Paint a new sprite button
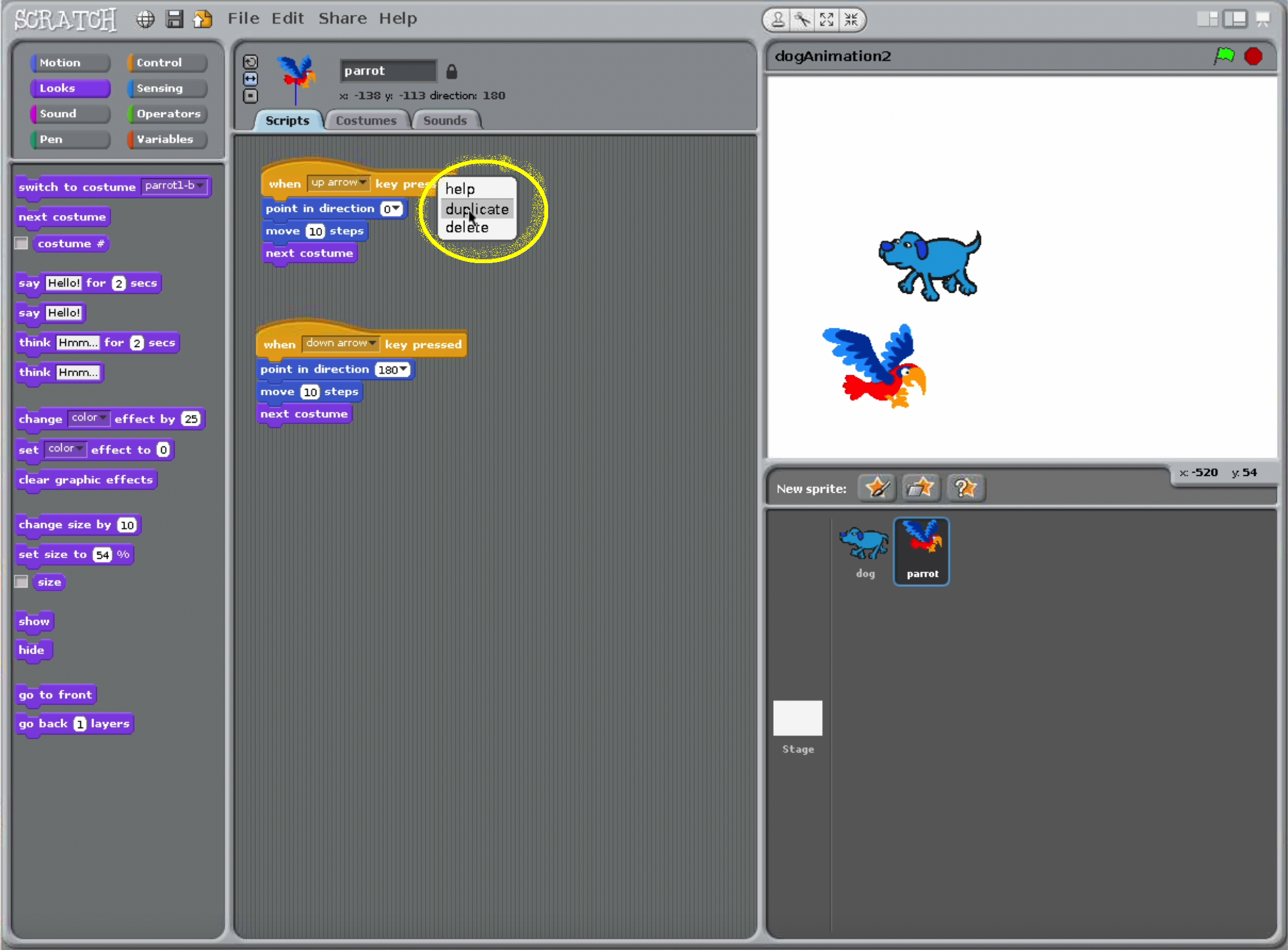 [x=877, y=488]
